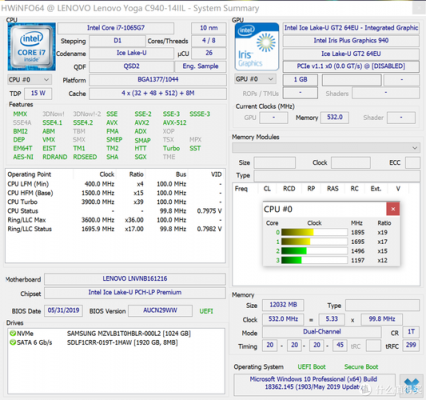The width and height of the screenshot is (426, 400).
Task: Click the SGX feature label
Action: (140, 157)
